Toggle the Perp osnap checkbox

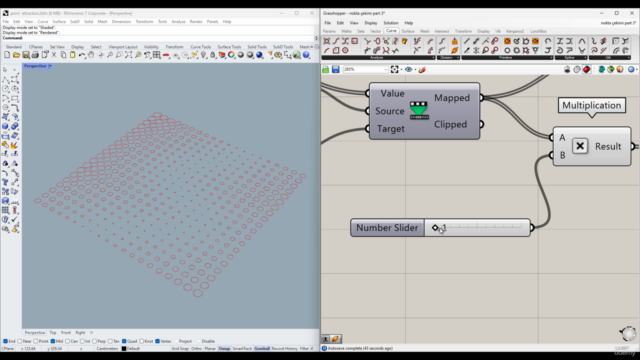tap(95, 341)
